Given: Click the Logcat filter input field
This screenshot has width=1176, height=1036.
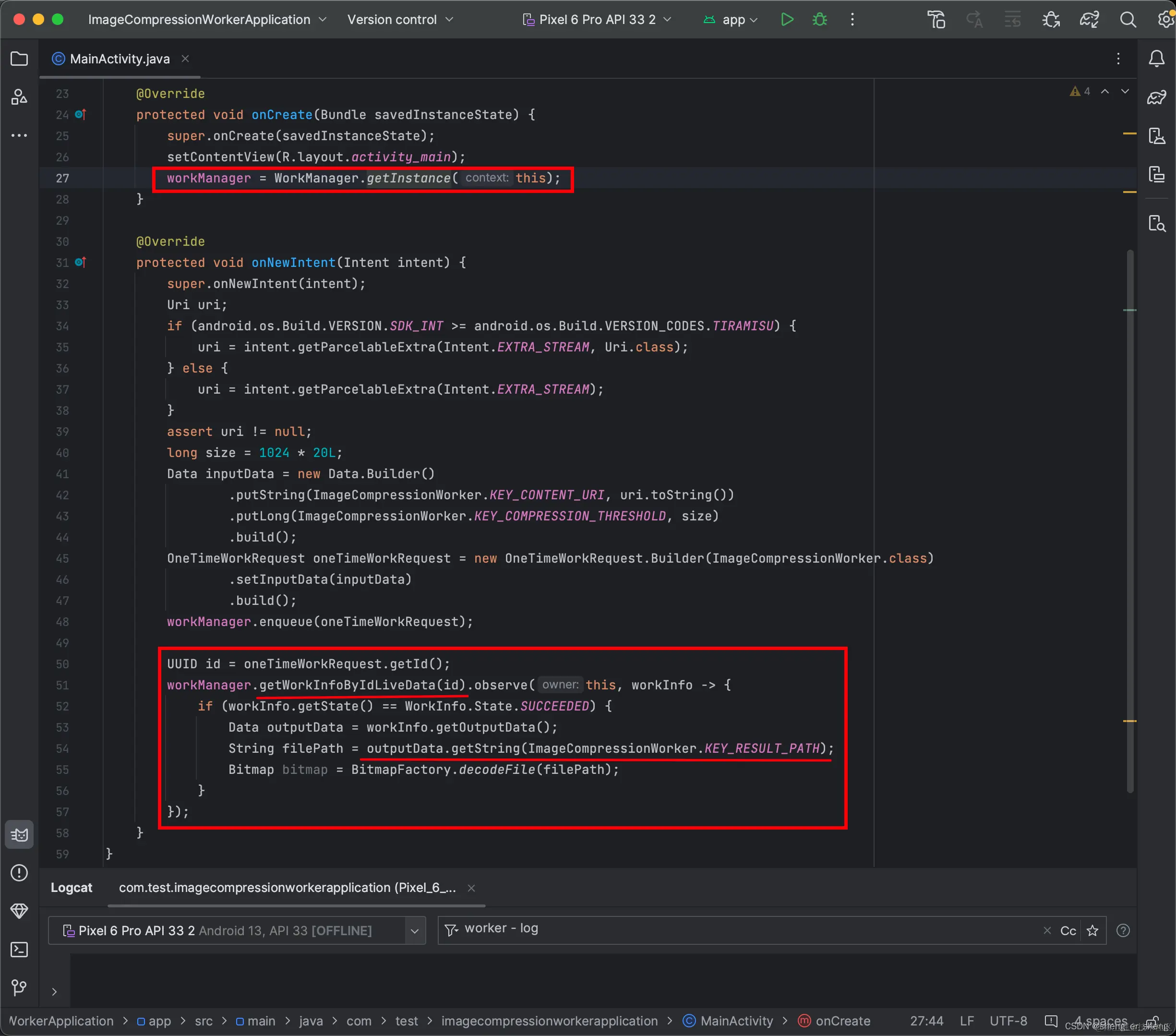Looking at the screenshot, I should [x=748, y=928].
